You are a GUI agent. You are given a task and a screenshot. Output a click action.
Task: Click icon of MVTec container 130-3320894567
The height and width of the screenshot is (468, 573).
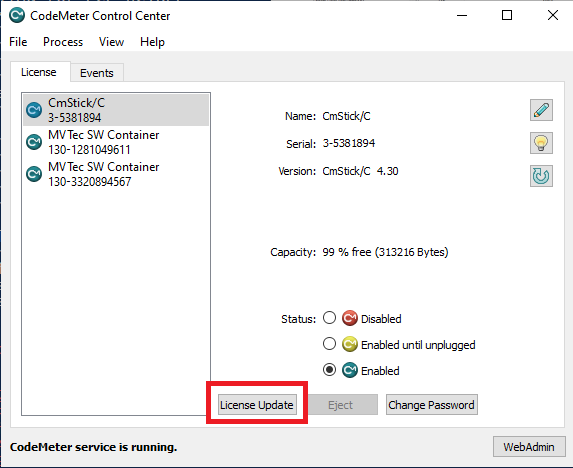tap(34, 174)
